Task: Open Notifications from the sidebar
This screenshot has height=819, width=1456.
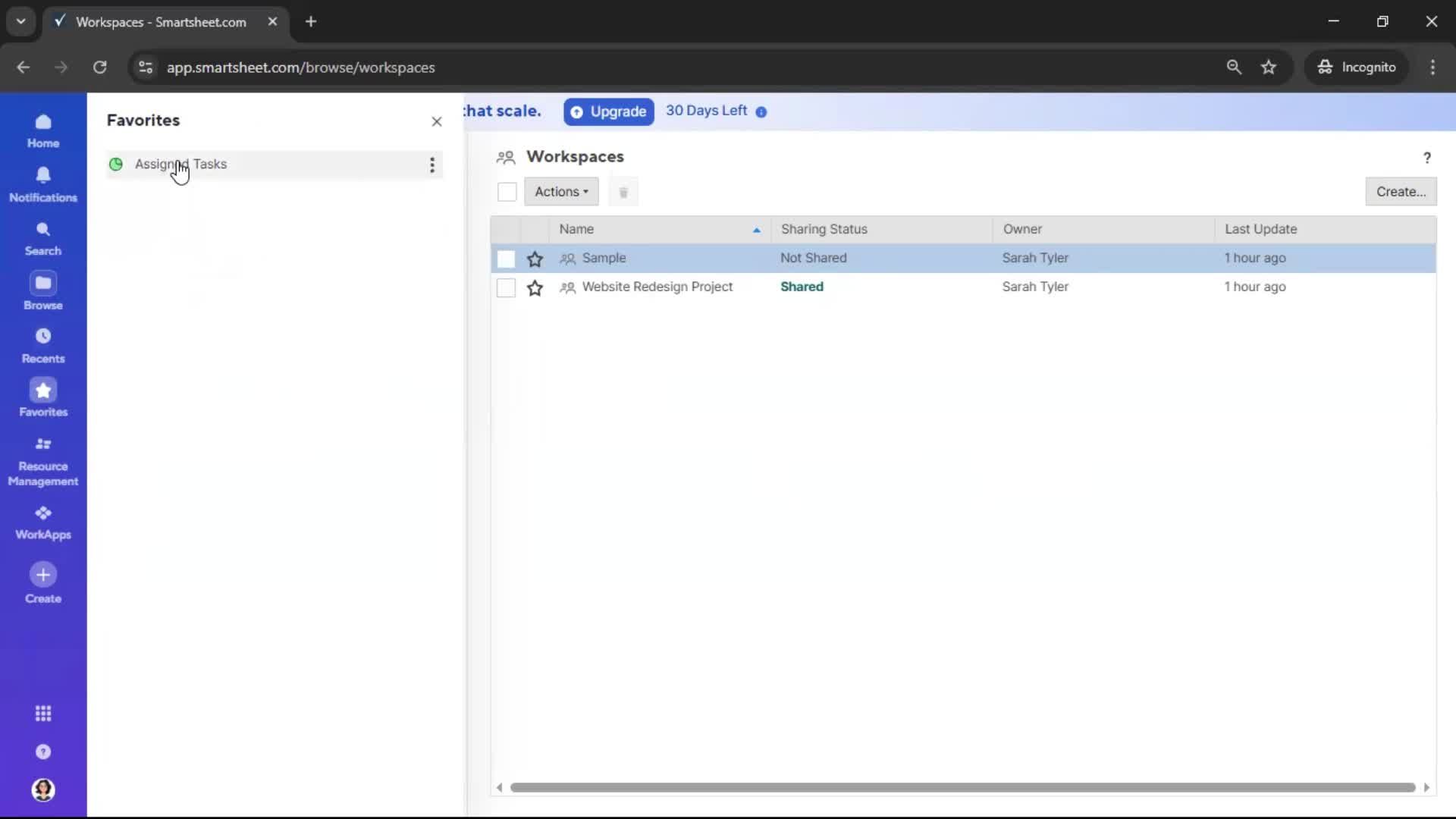Action: [43, 184]
